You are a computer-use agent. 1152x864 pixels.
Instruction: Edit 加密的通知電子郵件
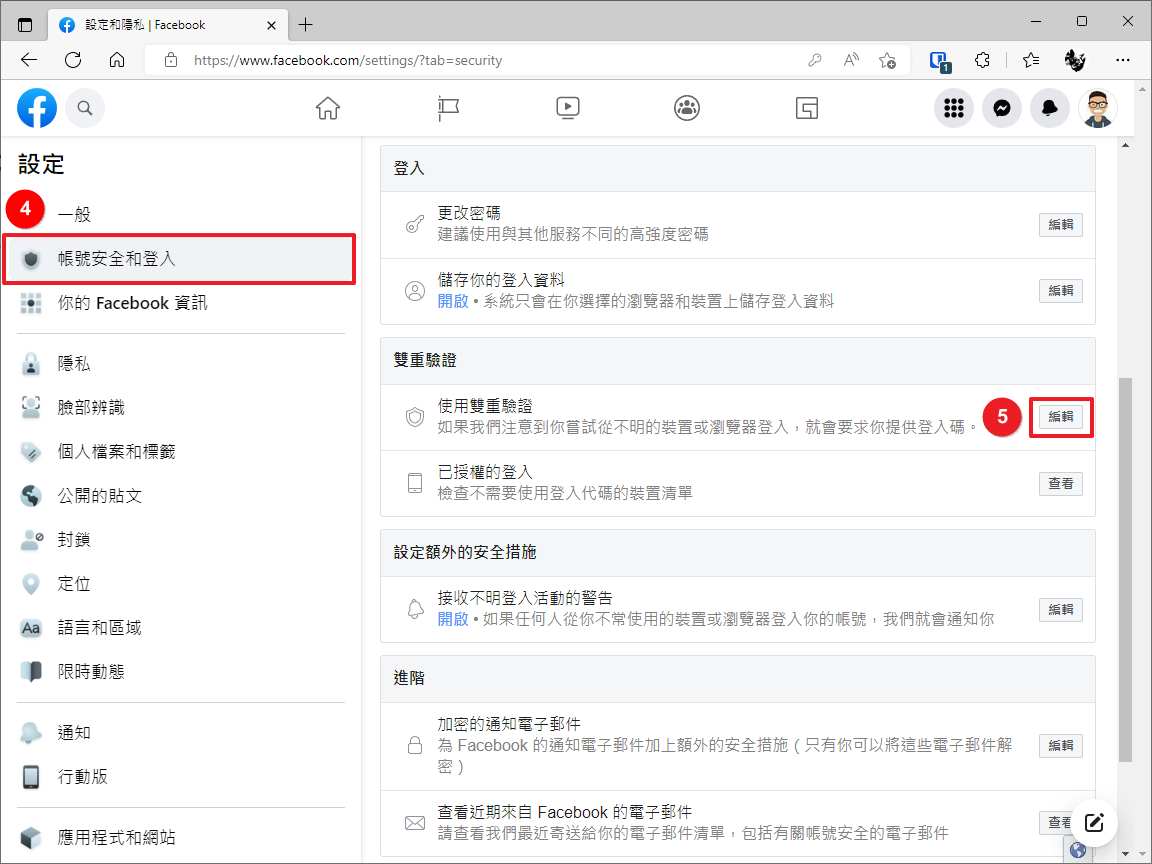pyautogui.click(x=1060, y=746)
